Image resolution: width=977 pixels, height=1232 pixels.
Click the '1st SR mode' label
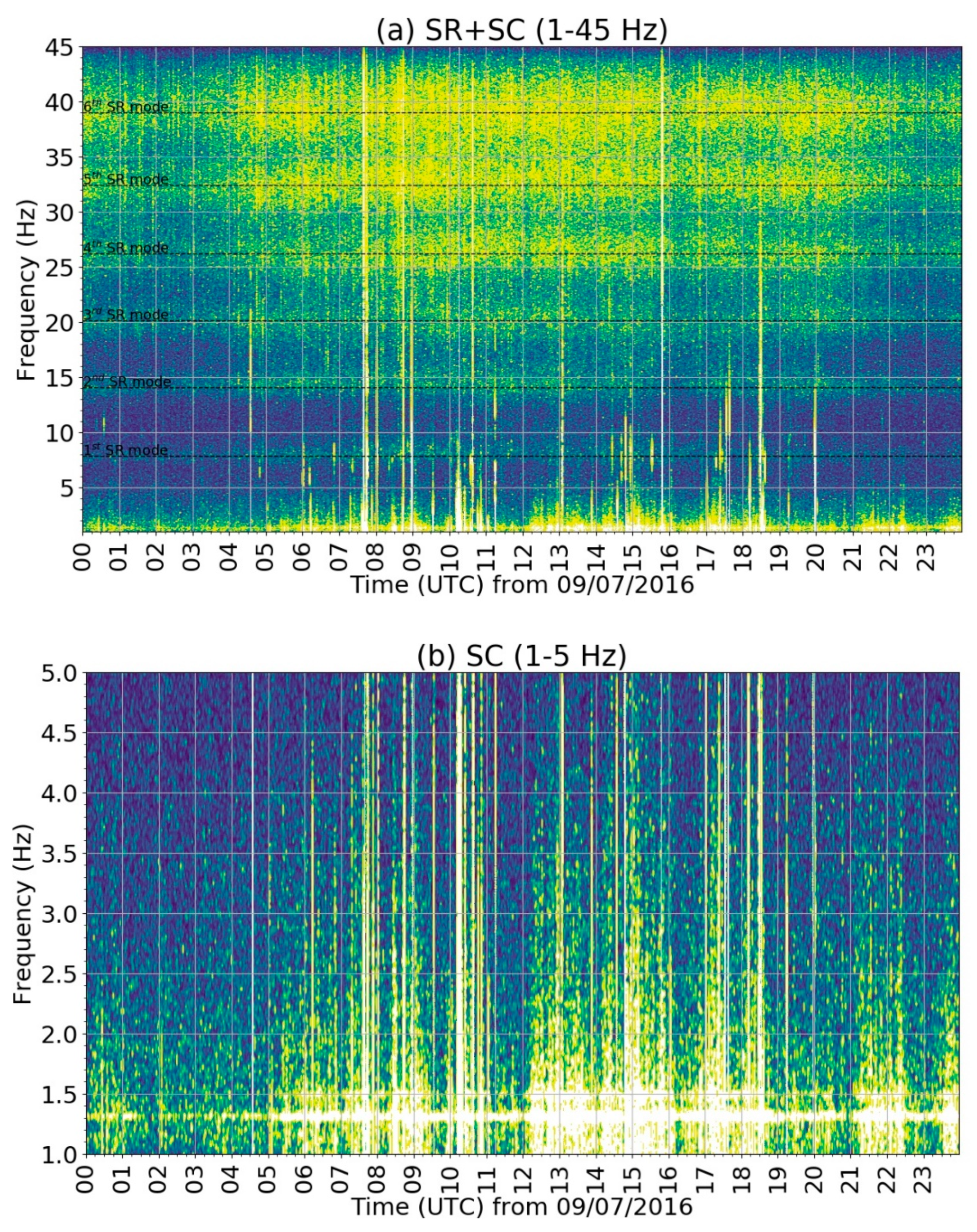click(126, 450)
